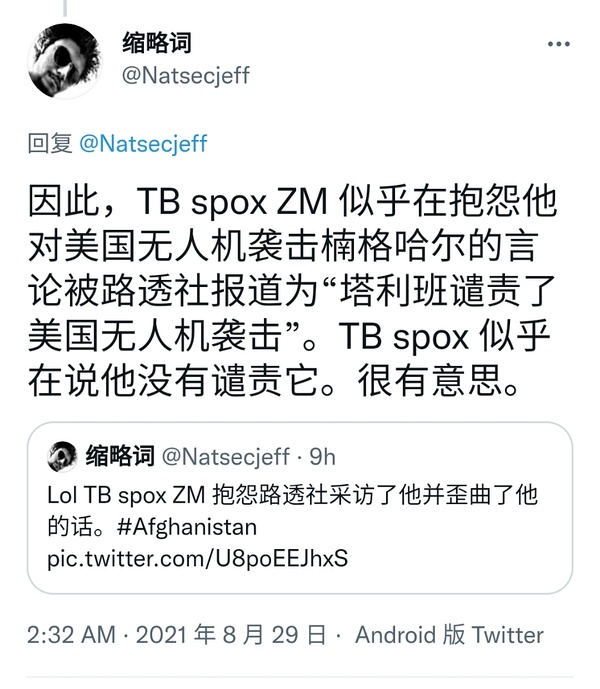The height and width of the screenshot is (689, 600).
Task: Open the three-dot more options menu
Action: pyautogui.click(x=559, y=44)
